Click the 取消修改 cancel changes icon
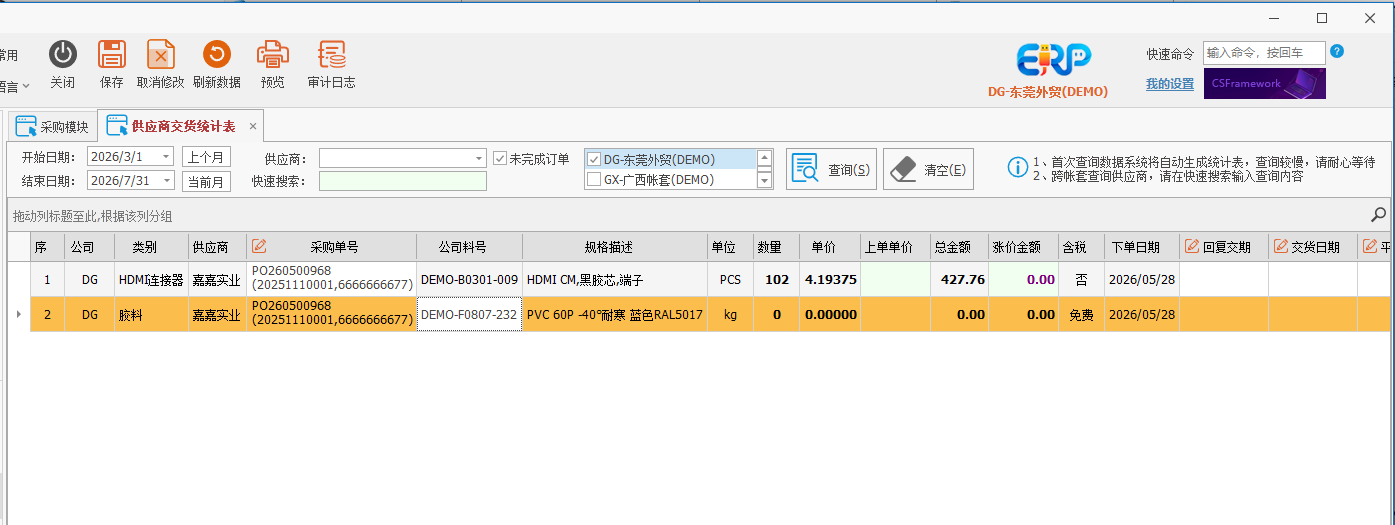Screen dimensions: 1395x525 pos(161,55)
